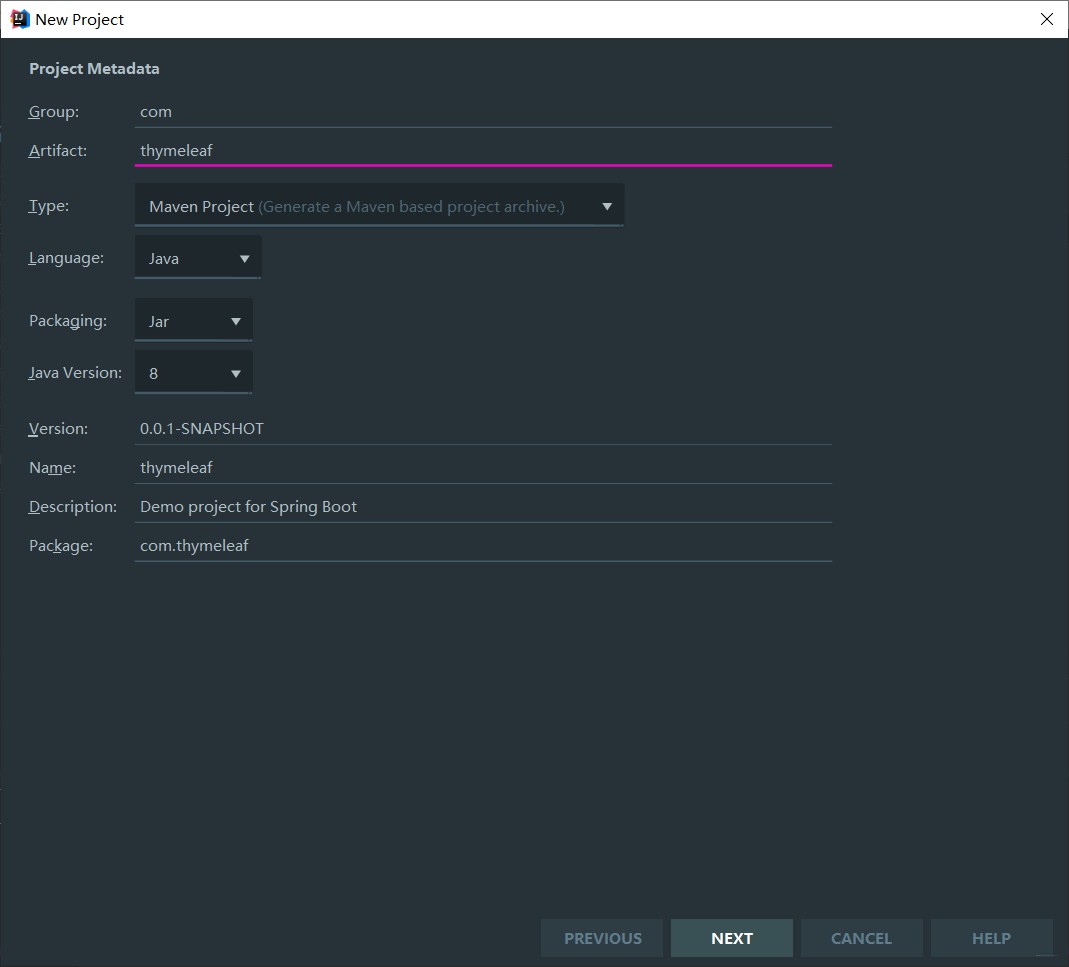Viewport: 1069px width, 967px height.
Task: Open the Type dropdown arrow
Action: tap(607, 206)
